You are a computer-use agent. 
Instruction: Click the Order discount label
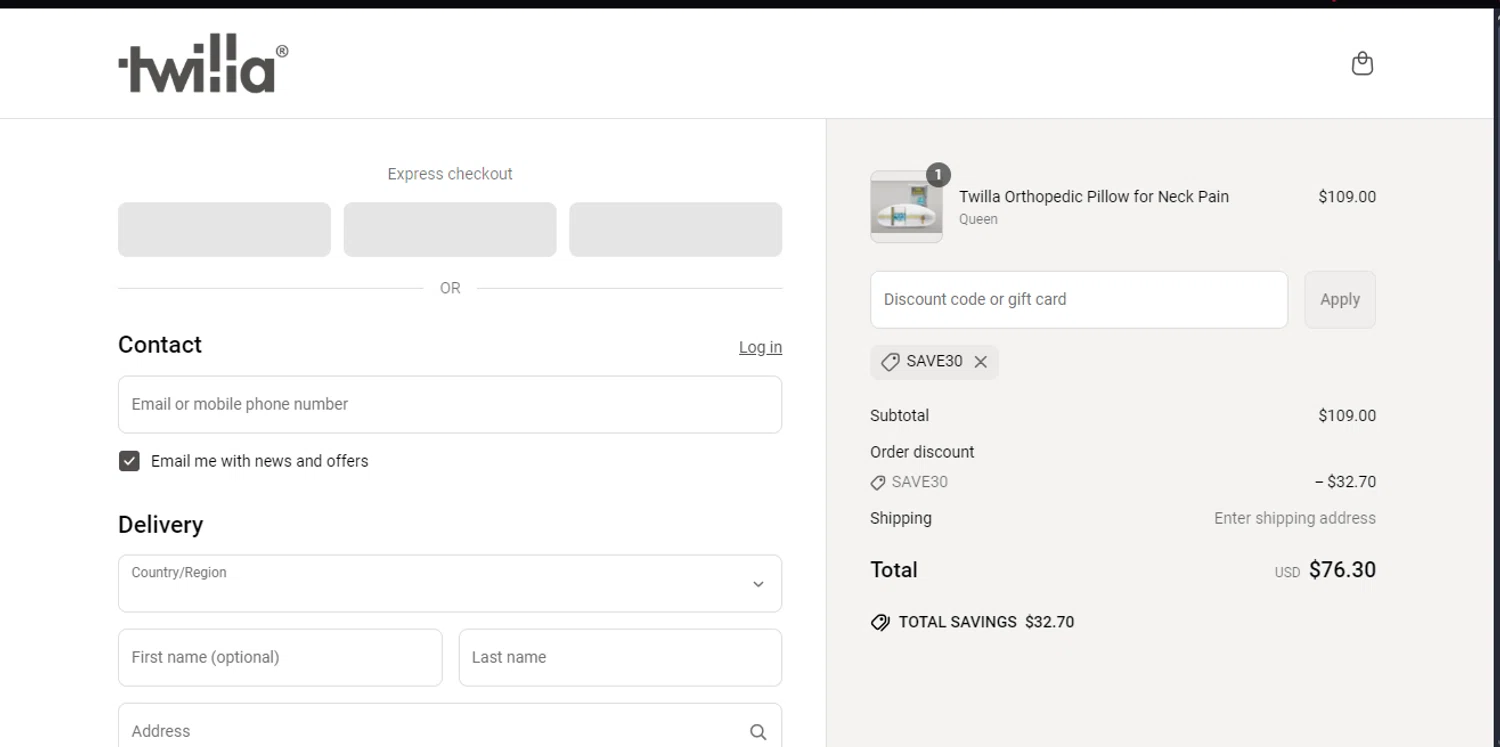click(x=922, y=452)
